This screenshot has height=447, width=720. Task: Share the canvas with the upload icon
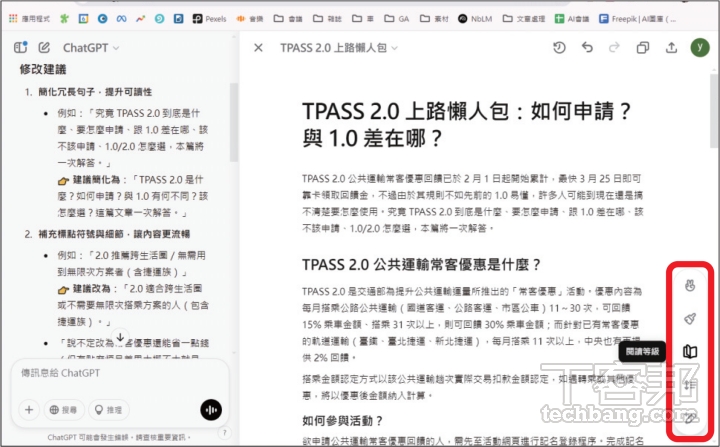point(671,48)
